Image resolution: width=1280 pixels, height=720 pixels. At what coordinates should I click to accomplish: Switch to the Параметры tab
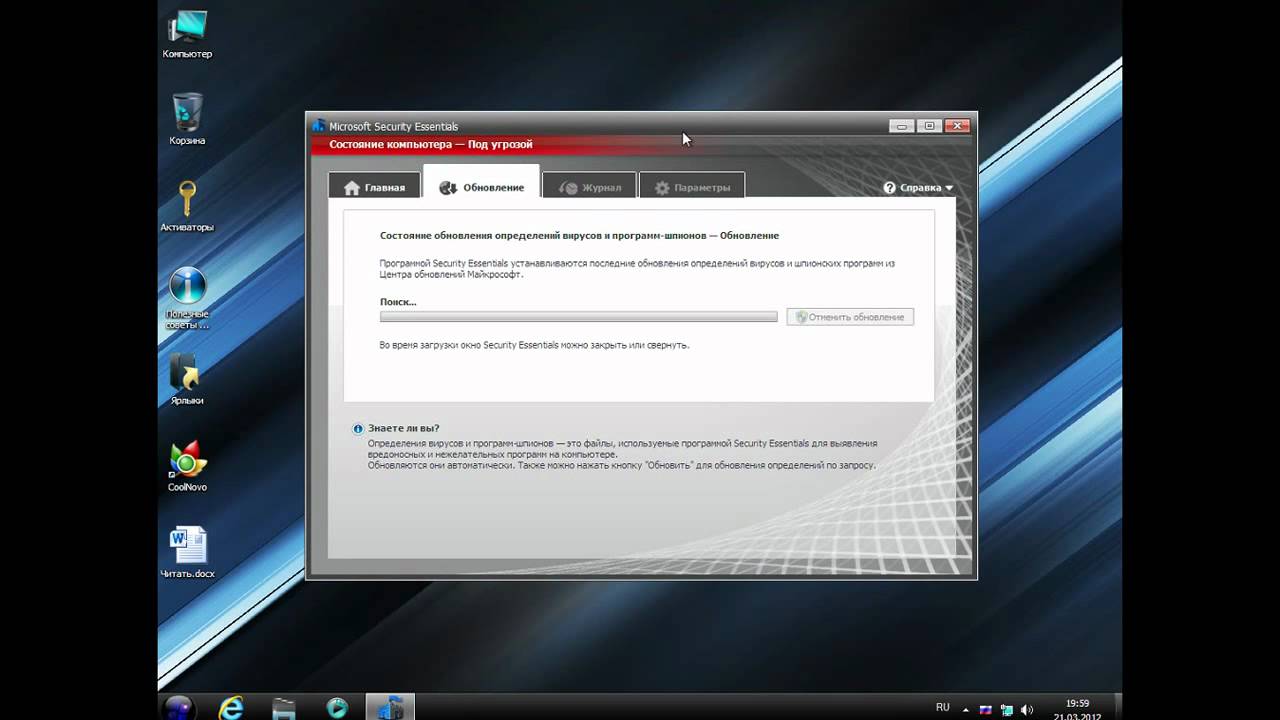tap(691, 187)
